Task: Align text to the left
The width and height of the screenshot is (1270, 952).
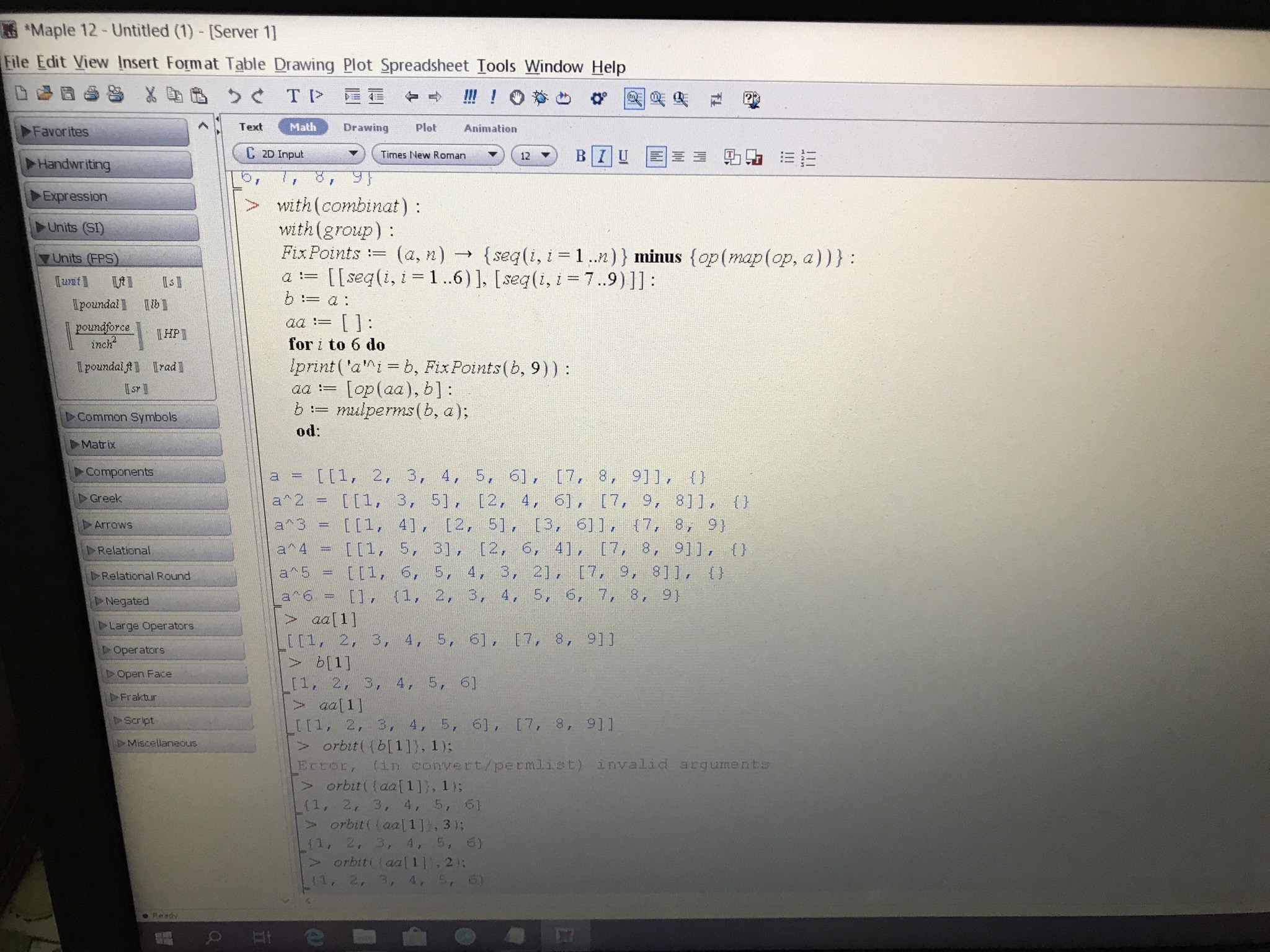Action: tap(656, 157)
